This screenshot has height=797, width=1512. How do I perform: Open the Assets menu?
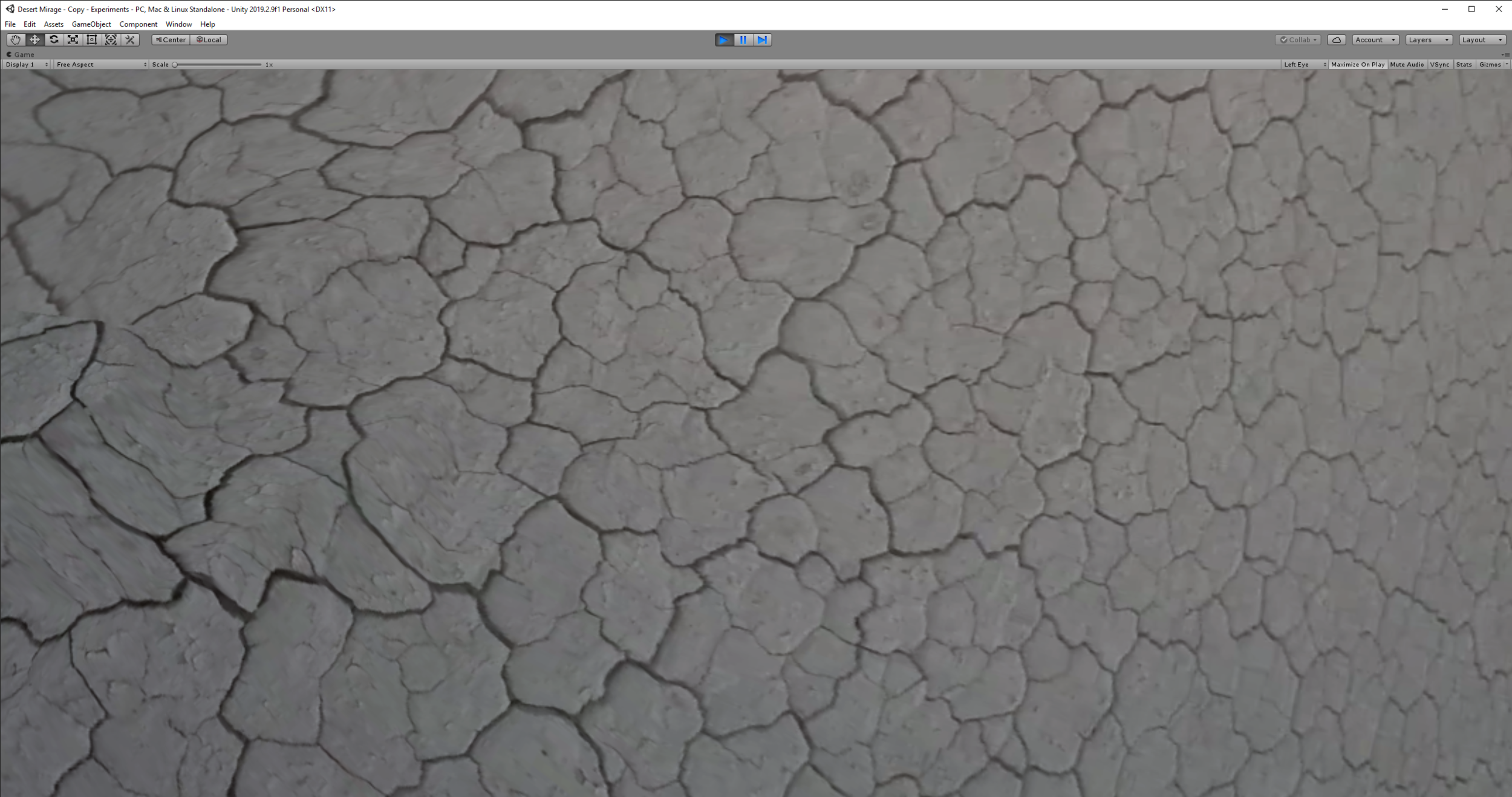[x=54, y=24]
